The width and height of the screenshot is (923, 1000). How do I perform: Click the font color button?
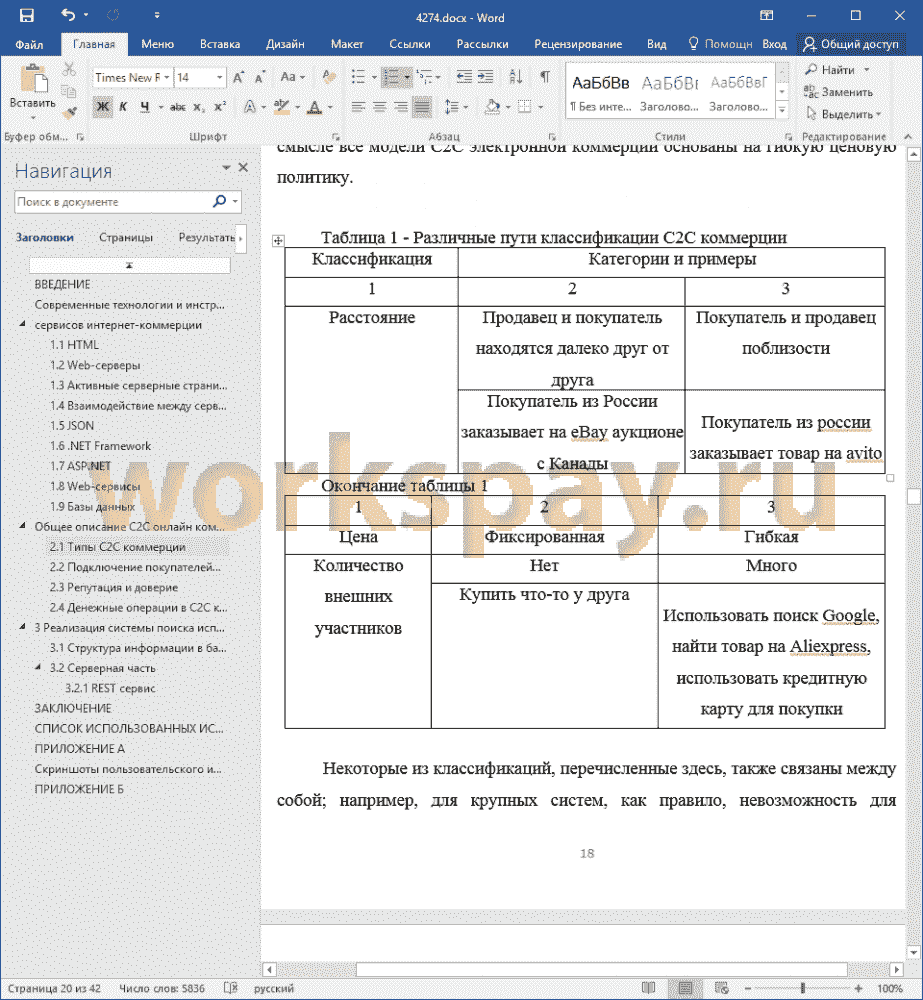[314, 107]
